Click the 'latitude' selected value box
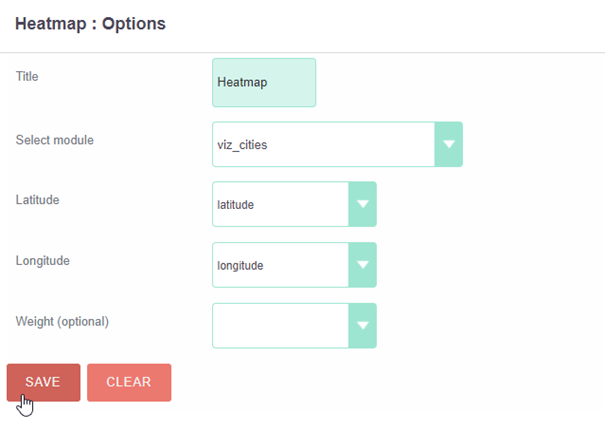Screen dimensions: 605x432 point(281,204)
